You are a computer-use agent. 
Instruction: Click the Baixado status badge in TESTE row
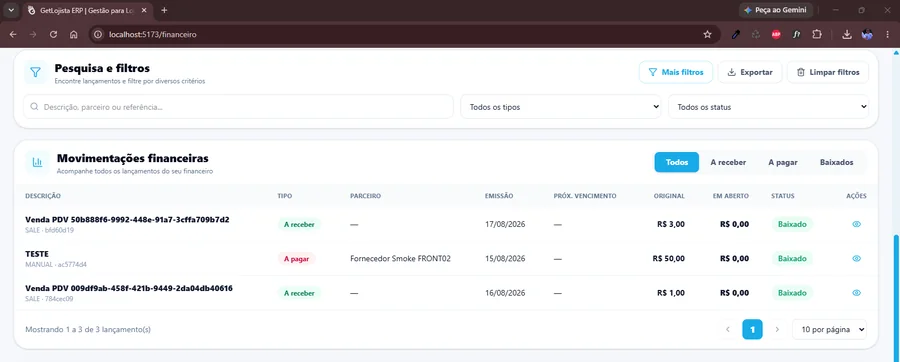(792, 259)
